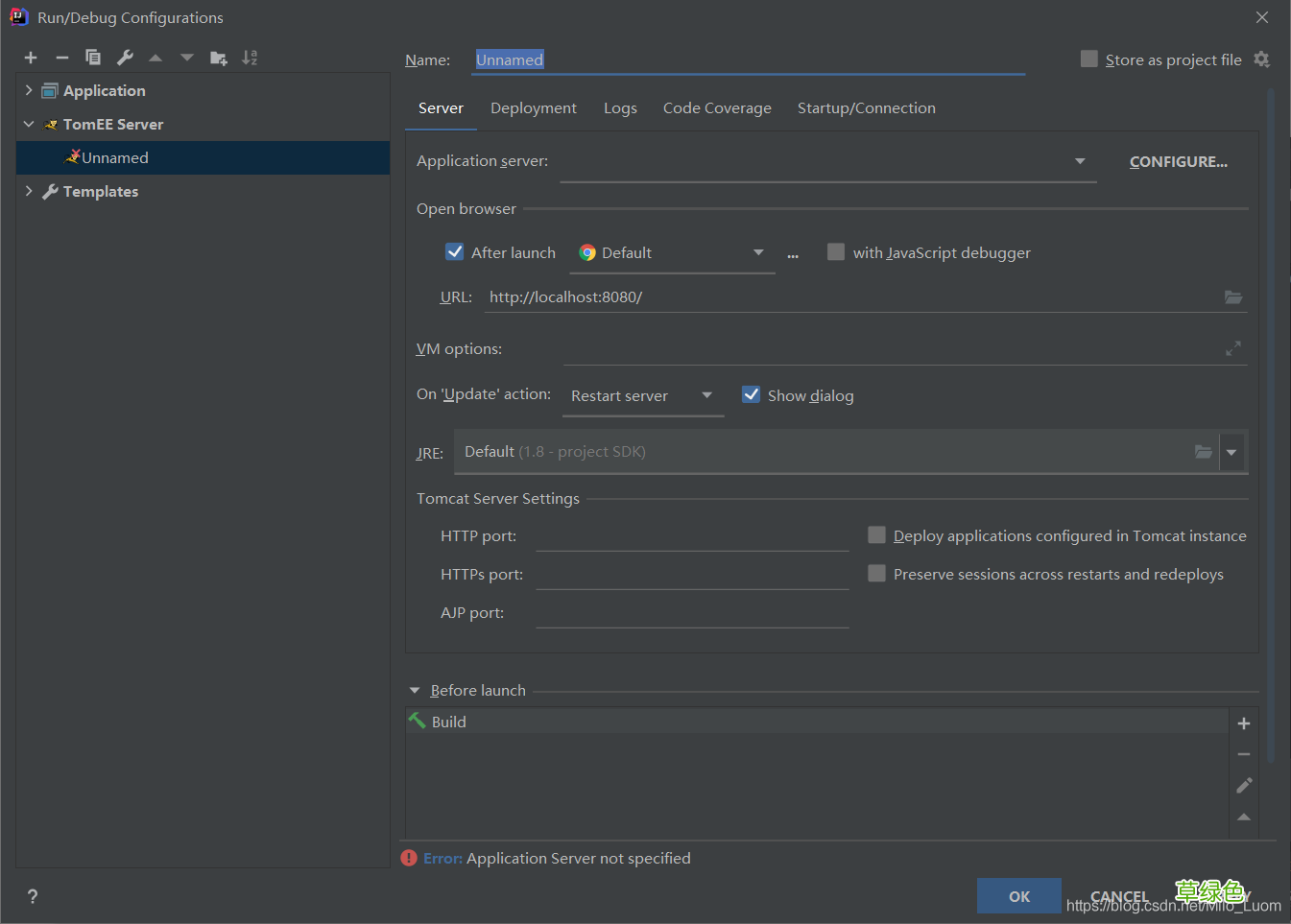
Task: Switch to the Deployment tab
Action: click(533, 108)
